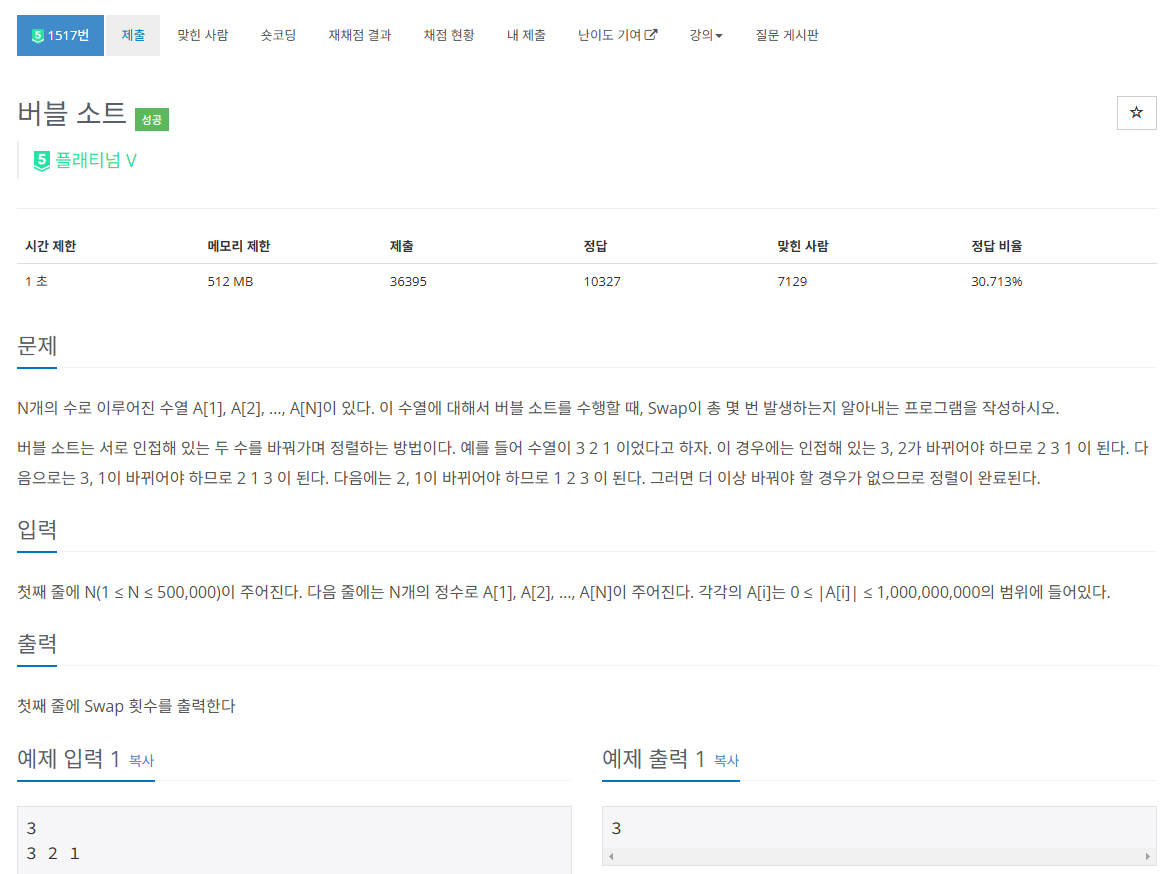Expand the 강의 menu chevron arrow
This screenshot has width=1164, height=874.
click(721, 34)
